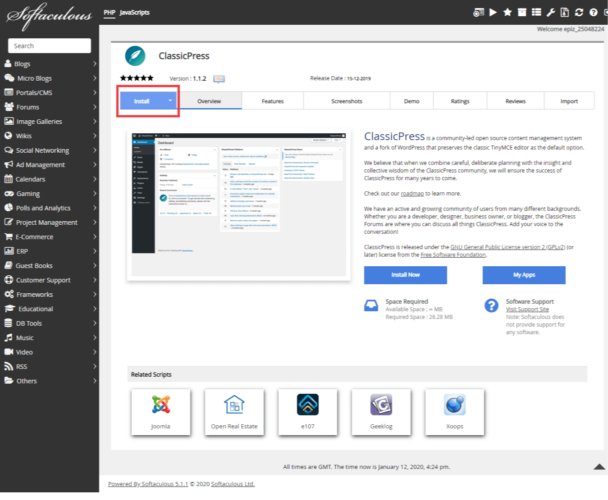608x500 pixels.
Task: Open the Geeklog related script
Action: (380, 410)
